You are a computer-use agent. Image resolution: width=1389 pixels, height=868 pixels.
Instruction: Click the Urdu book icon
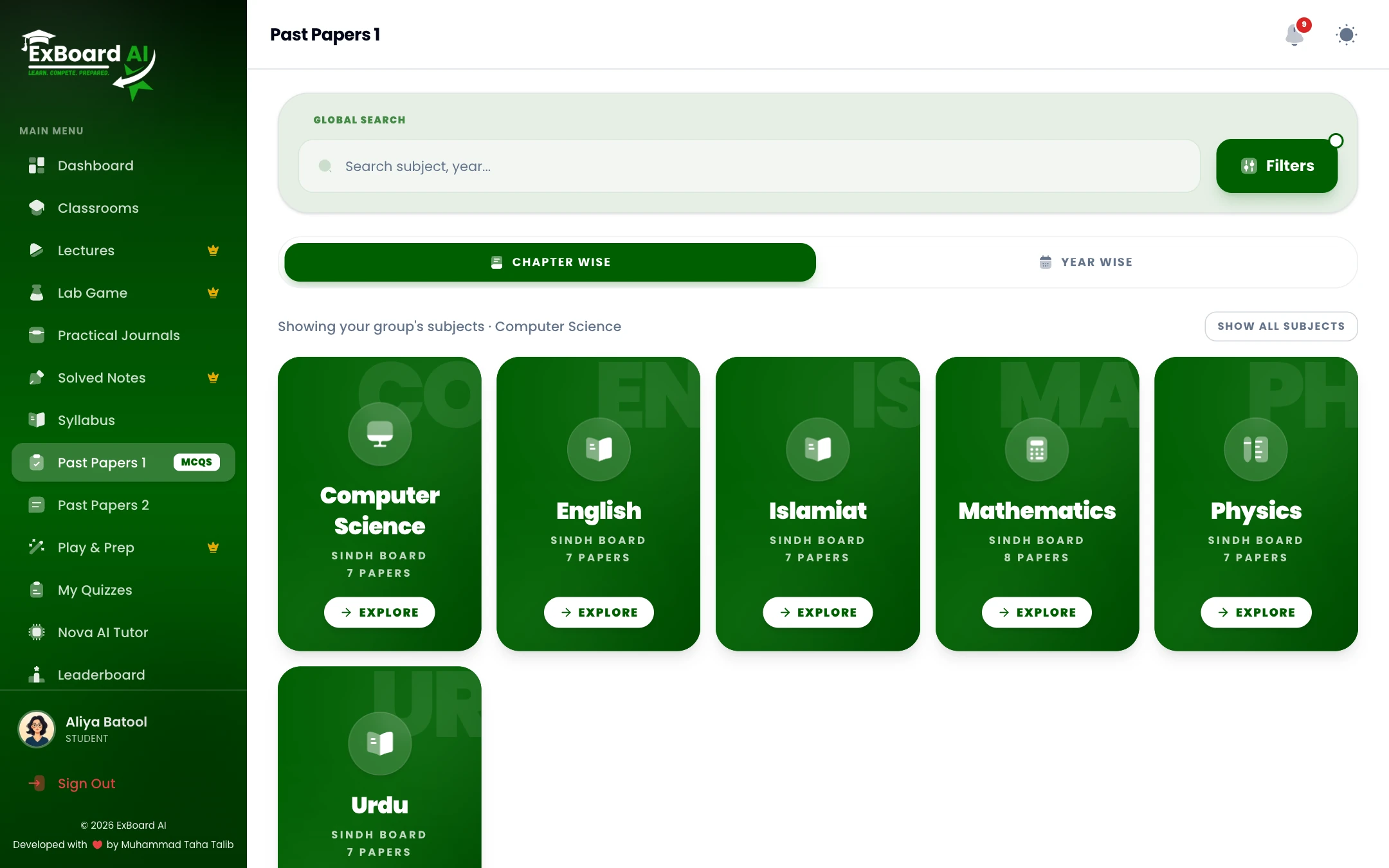click(380, 743)
